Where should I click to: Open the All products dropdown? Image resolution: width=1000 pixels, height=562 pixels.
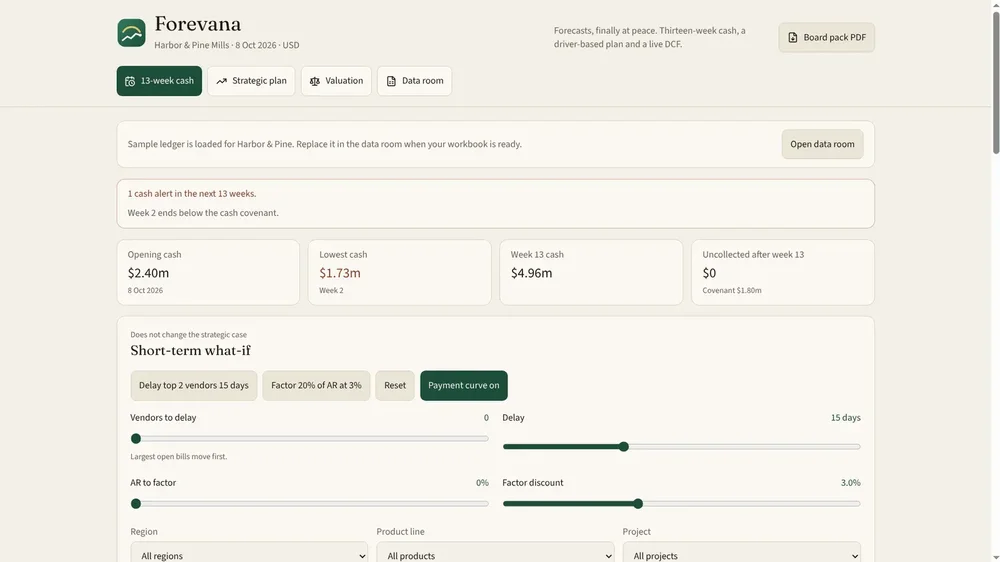coord(495,554)
